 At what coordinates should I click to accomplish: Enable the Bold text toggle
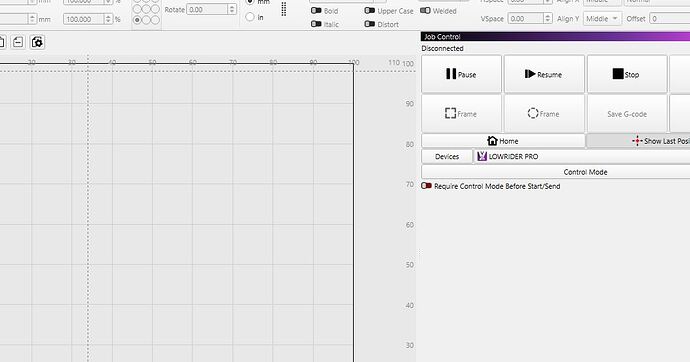tap(316, 11)
